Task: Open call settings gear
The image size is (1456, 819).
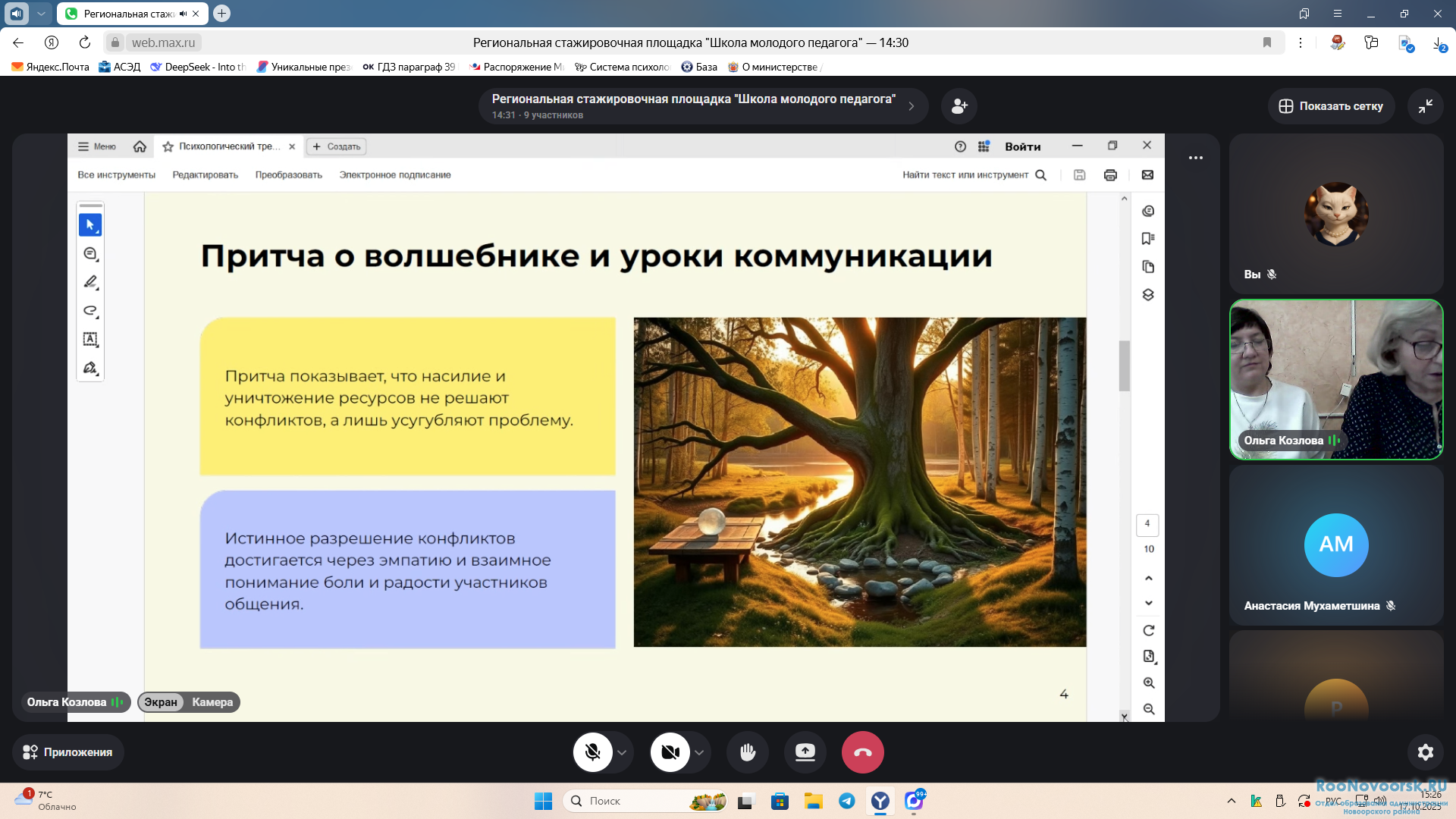Action: (x=1425, y=752)
